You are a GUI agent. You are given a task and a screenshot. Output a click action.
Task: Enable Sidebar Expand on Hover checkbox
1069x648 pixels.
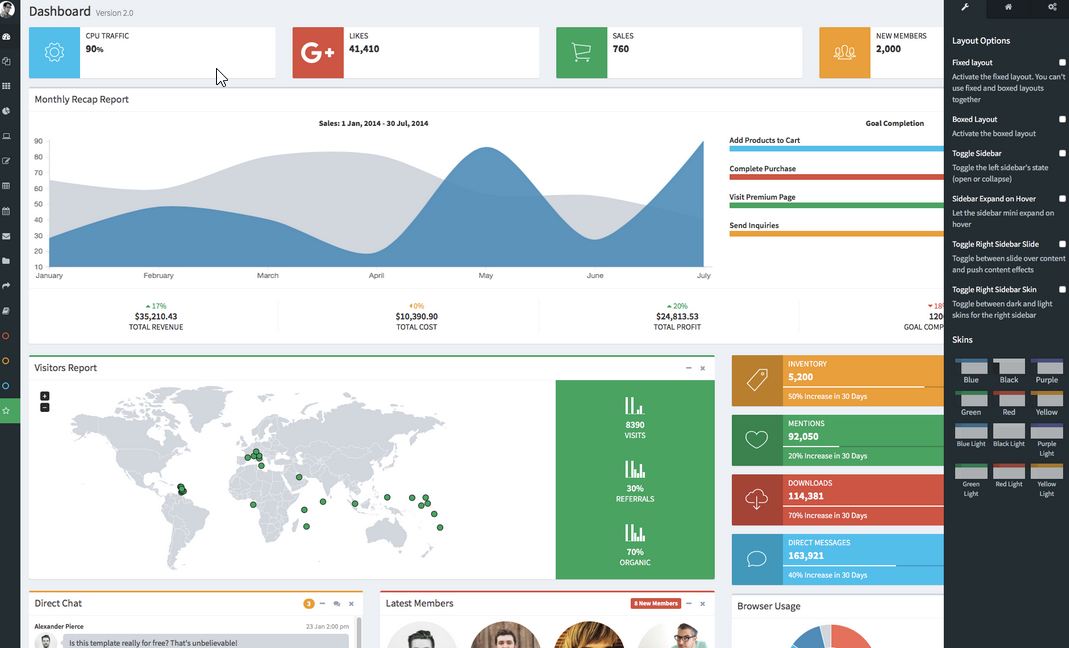[x=1062, y=199]
